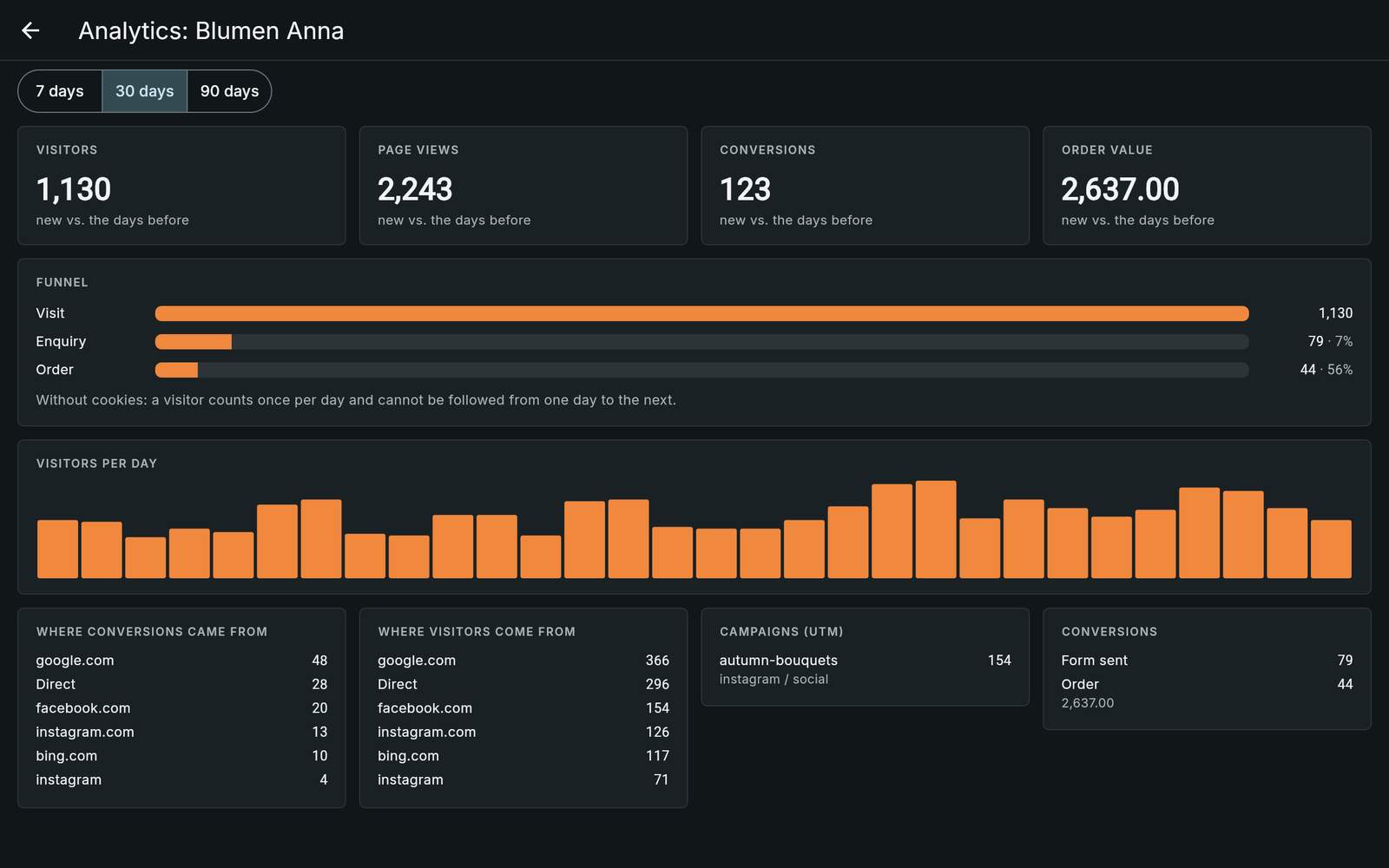Select instagram.com with 13 conversions
Viewport: 1389px width, 868px height.
[x=181, y=733]
